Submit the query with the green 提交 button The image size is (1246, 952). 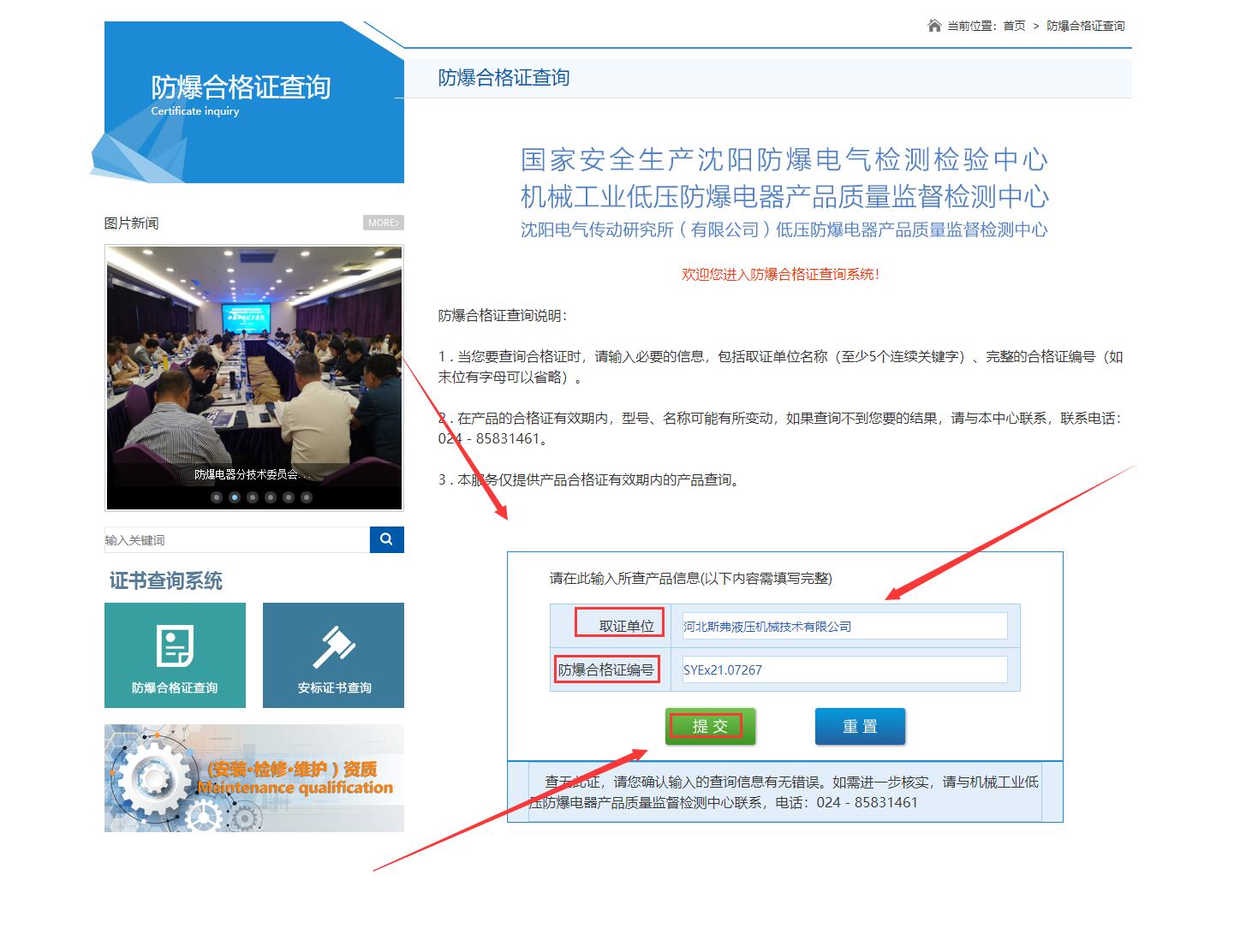[710, 727]
